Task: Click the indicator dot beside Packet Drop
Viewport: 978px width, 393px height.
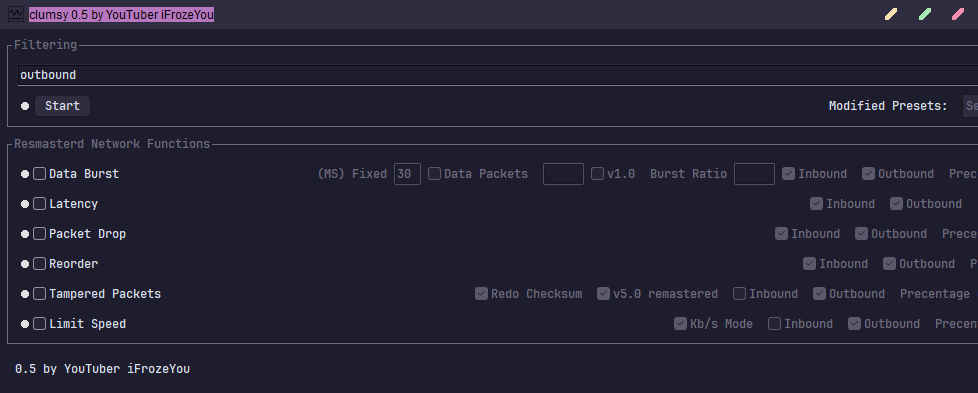Action: (x=25, y=234)
